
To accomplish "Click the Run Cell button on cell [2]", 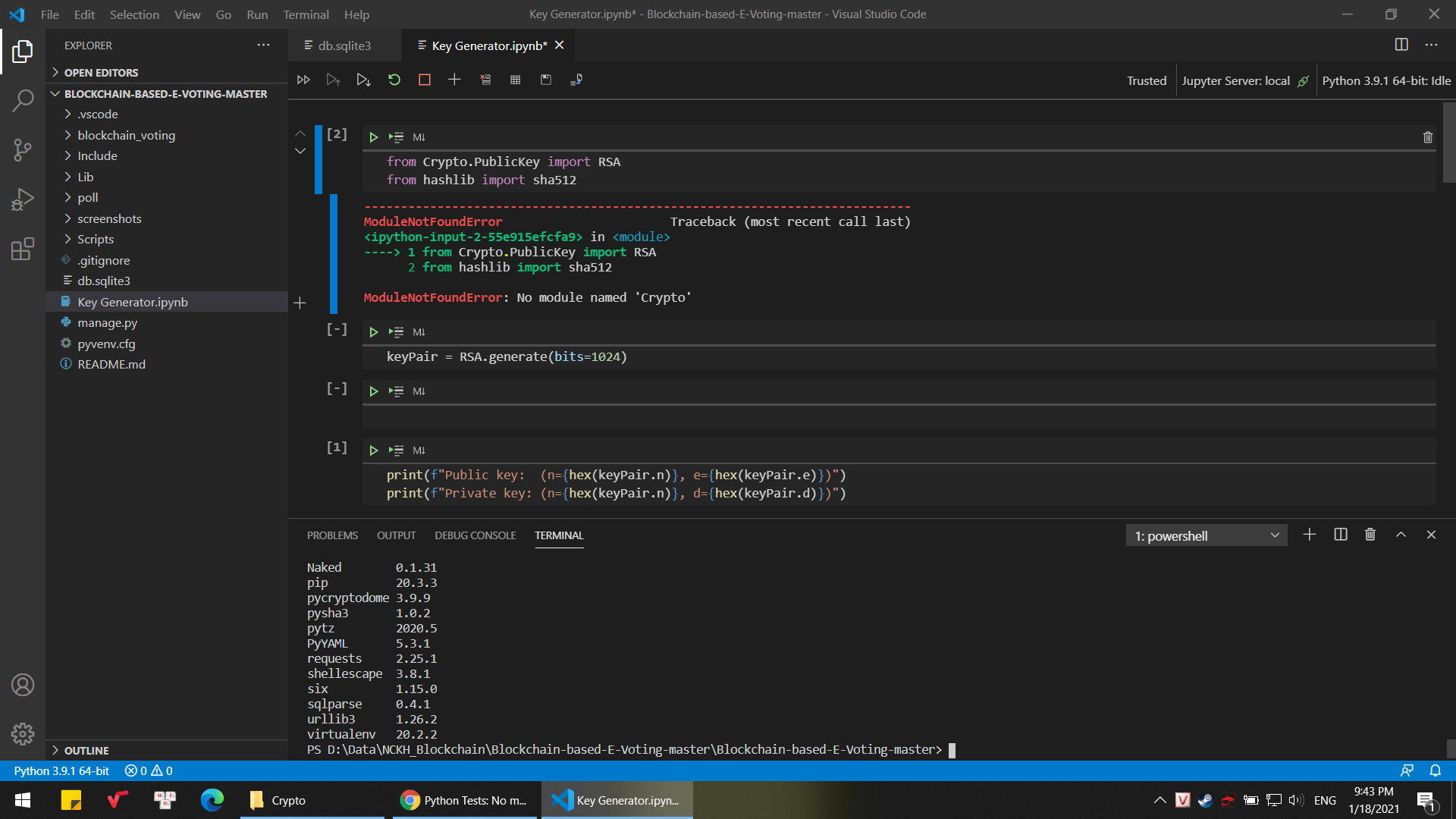I will (x=372, y=137).
